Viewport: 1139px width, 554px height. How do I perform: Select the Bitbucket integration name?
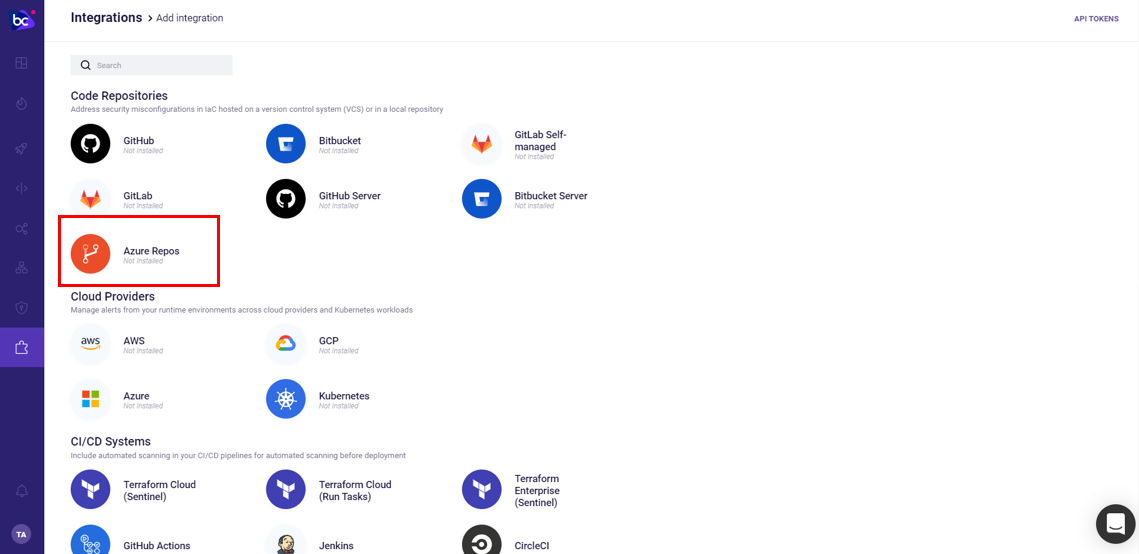340,140
